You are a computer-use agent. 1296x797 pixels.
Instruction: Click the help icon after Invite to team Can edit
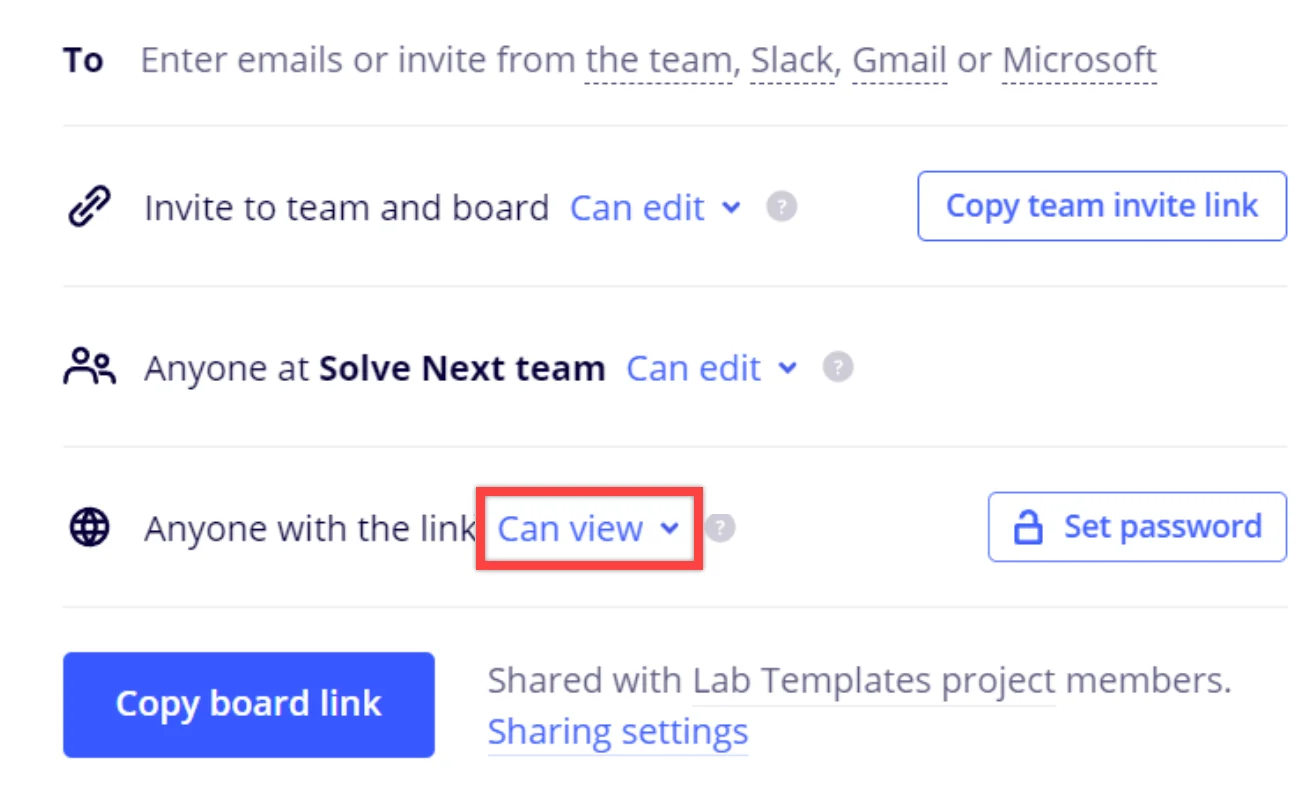click(x=782, y=207)
